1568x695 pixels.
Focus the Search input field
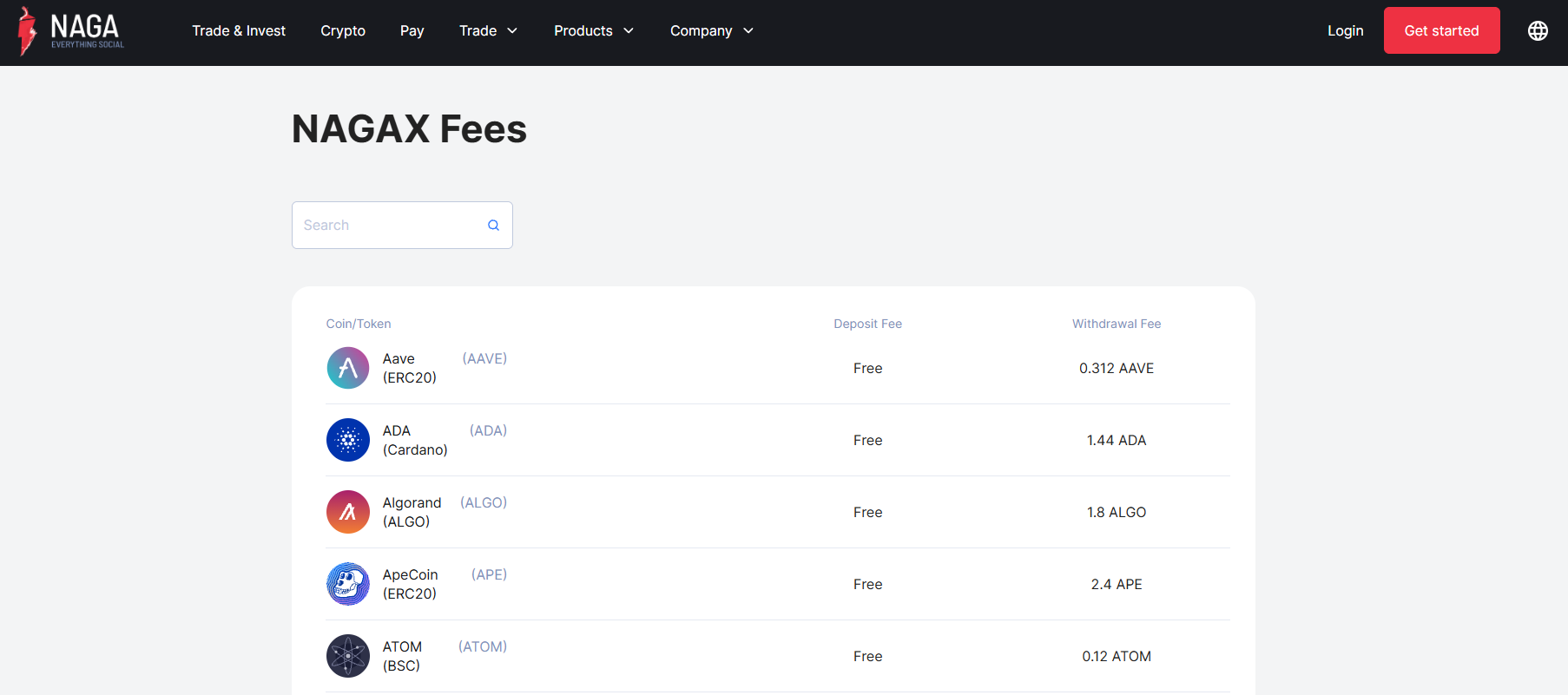[x=402, y=226]
